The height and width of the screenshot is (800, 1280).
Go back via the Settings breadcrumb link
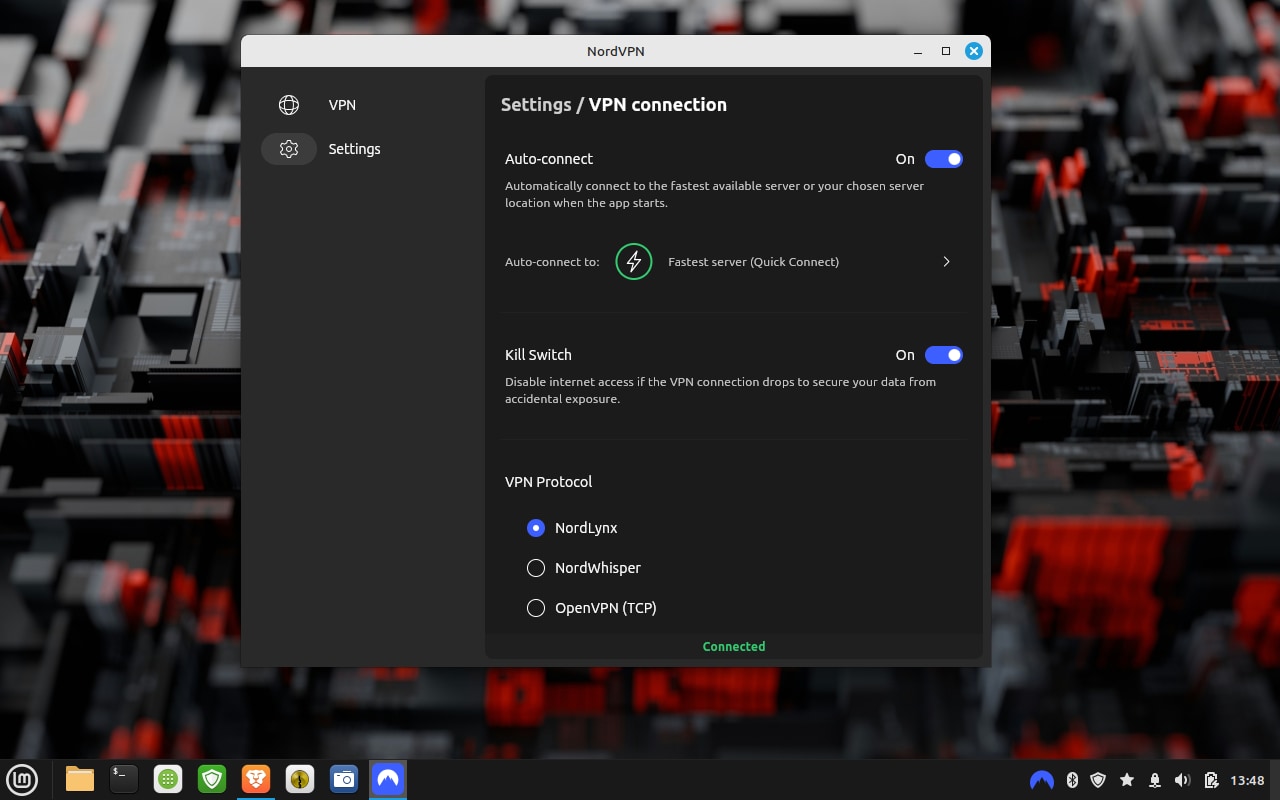coord(536,105)
